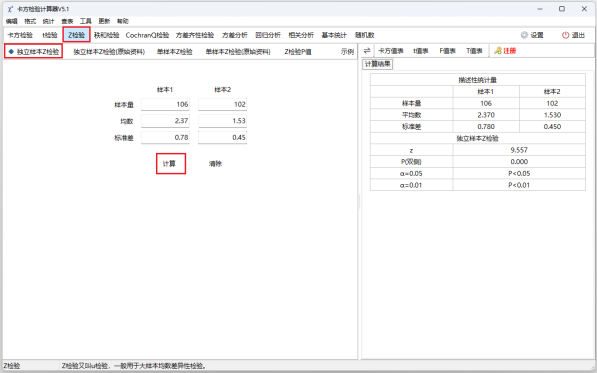Select the Z检验P值 sub-tab

298,51
